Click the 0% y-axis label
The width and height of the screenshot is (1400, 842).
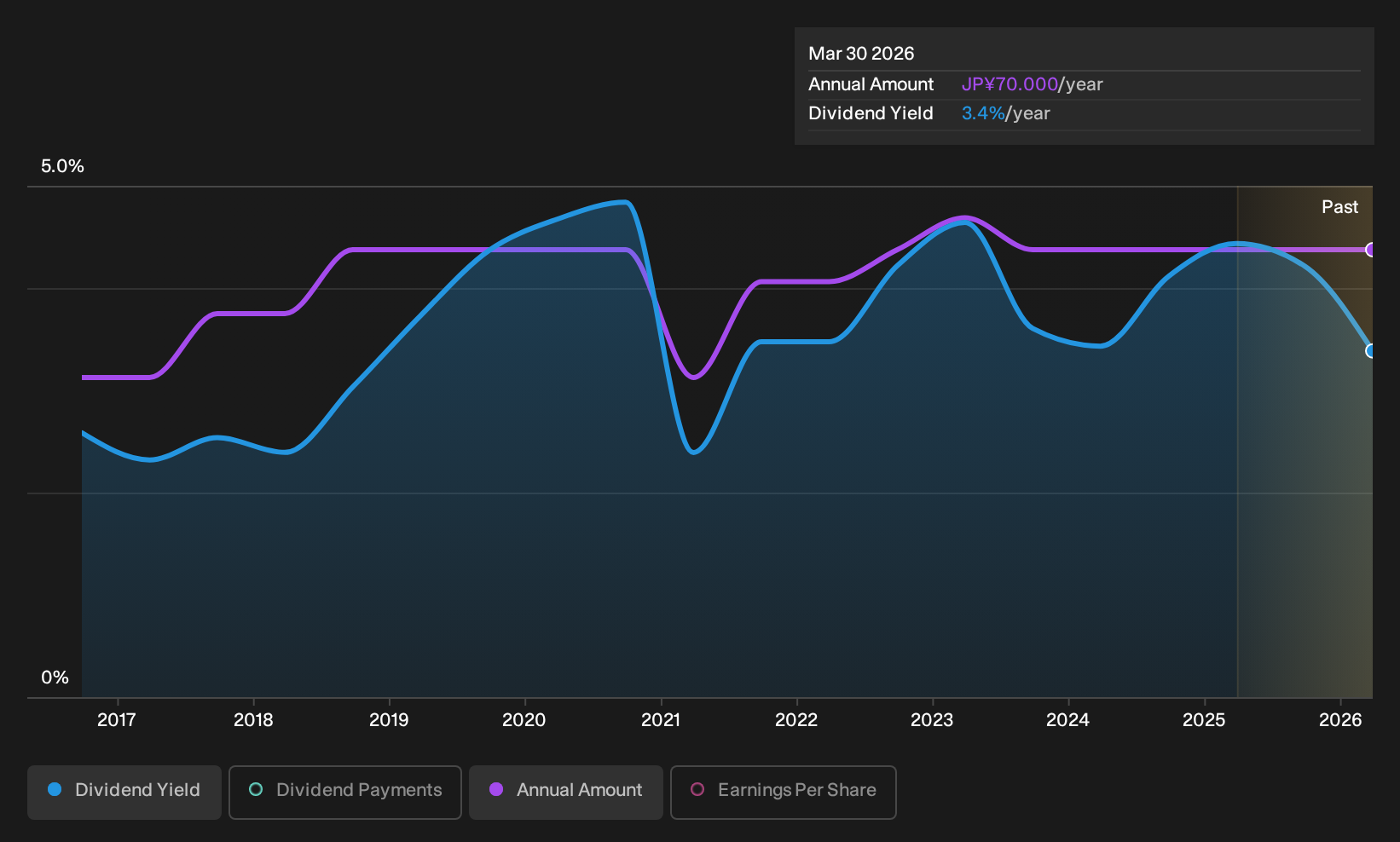pyautogui.click(x=55, y=678)
